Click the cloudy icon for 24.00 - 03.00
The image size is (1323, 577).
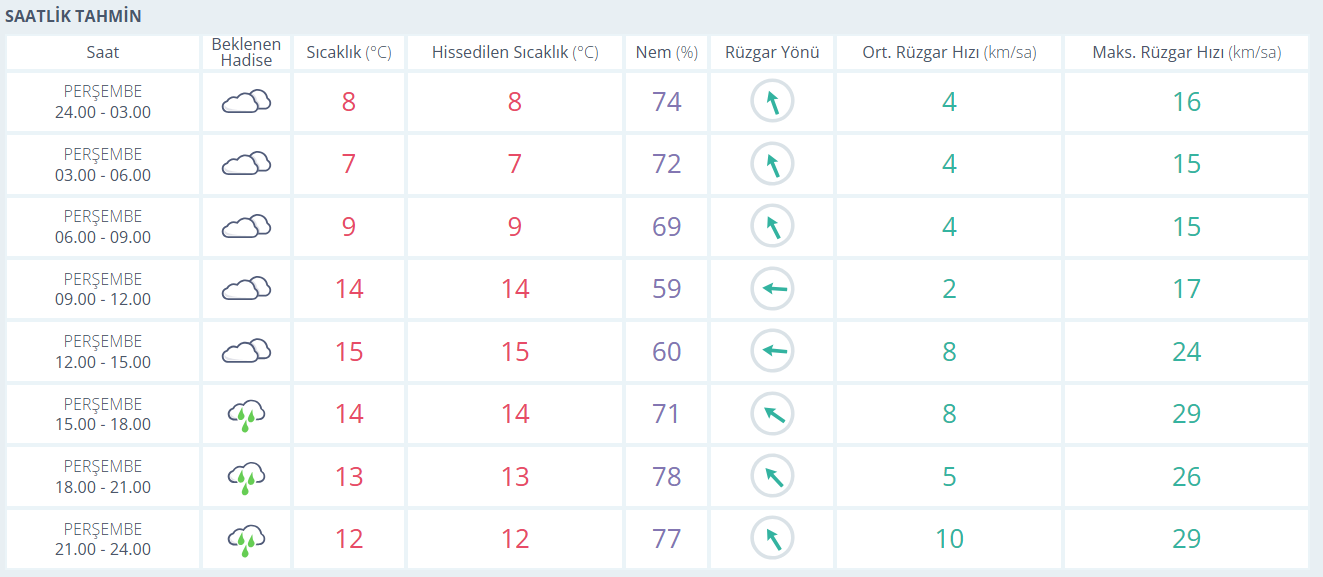(x=246, y=102)
